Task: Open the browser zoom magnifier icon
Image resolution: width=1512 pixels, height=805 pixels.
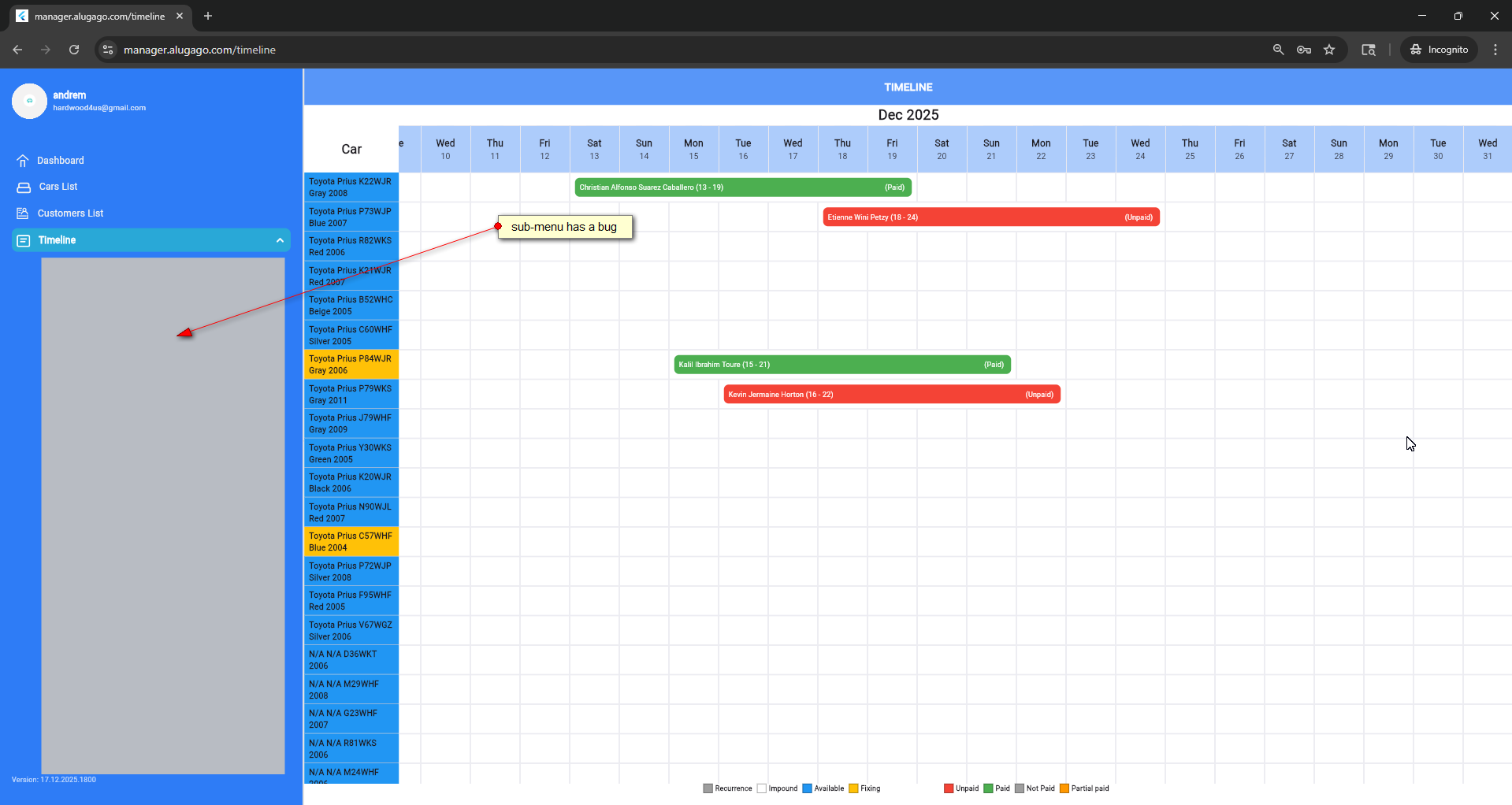Action: tap(1278, 50)
